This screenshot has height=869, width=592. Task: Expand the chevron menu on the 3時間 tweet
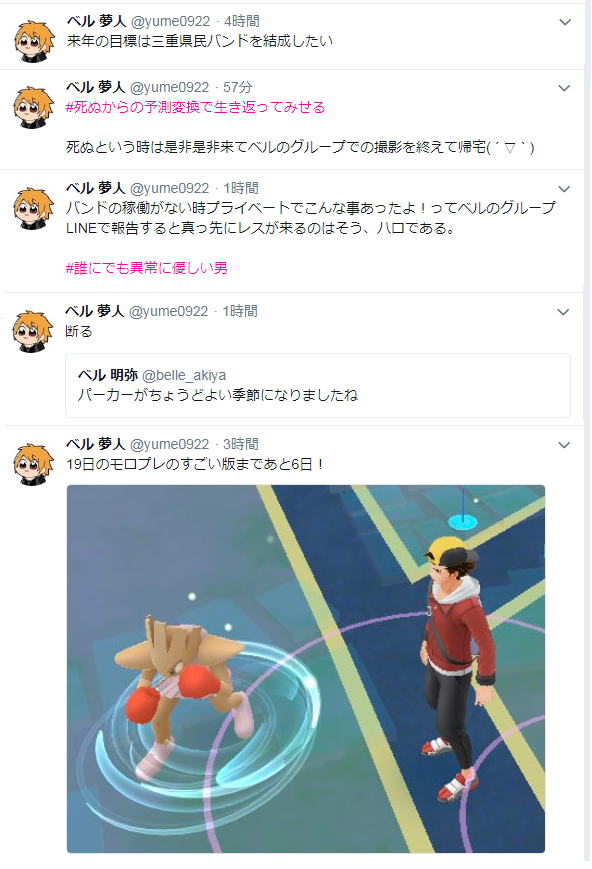click(x=564, y=445)
